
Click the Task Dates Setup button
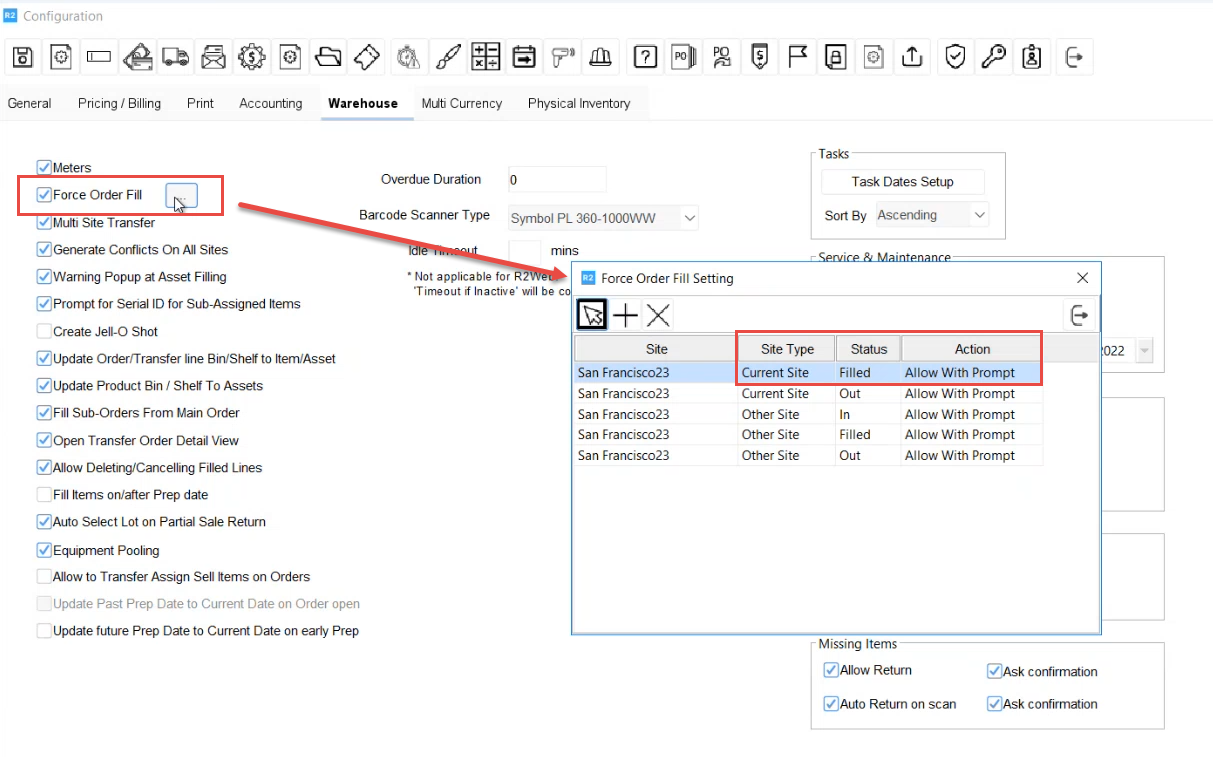pos(902,182)
